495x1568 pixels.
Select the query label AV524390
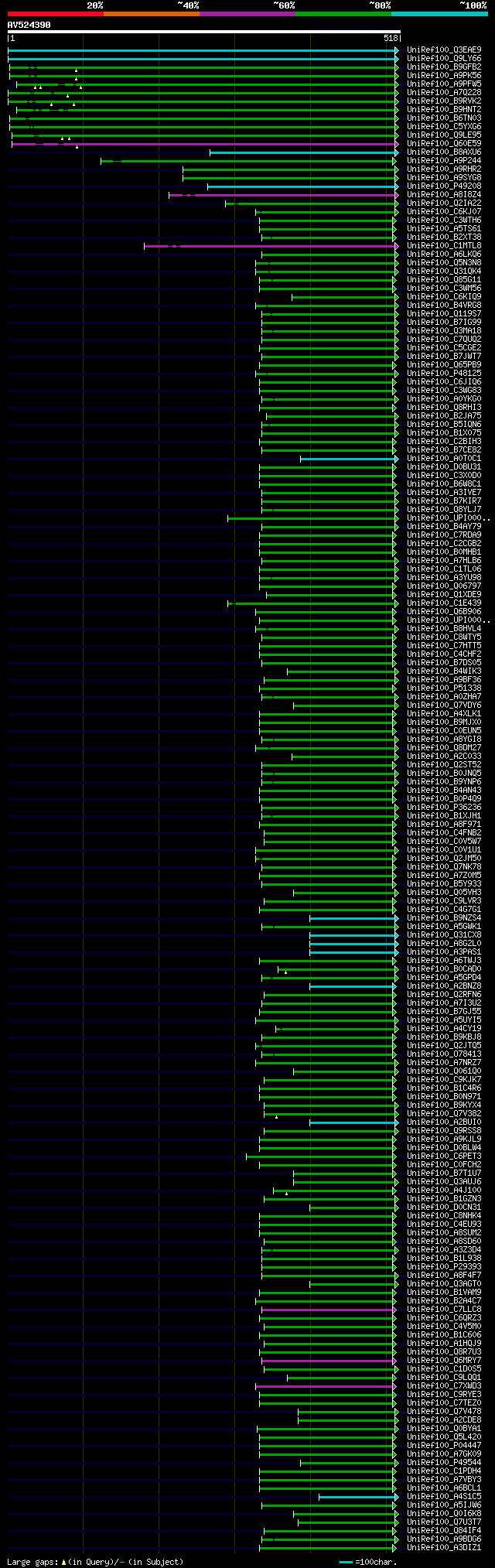point(29,25)
